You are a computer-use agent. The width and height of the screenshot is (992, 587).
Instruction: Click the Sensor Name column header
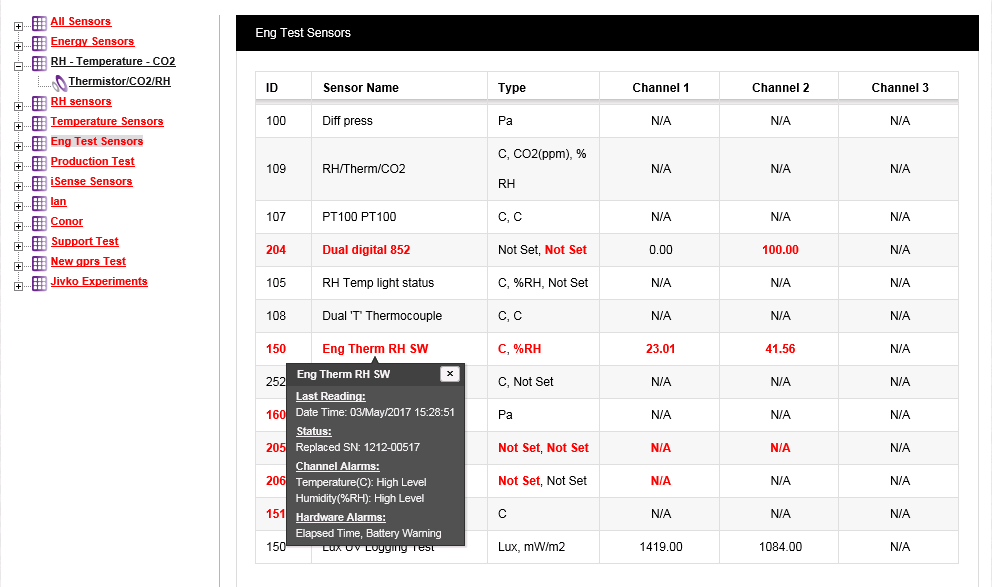point(360,88)
